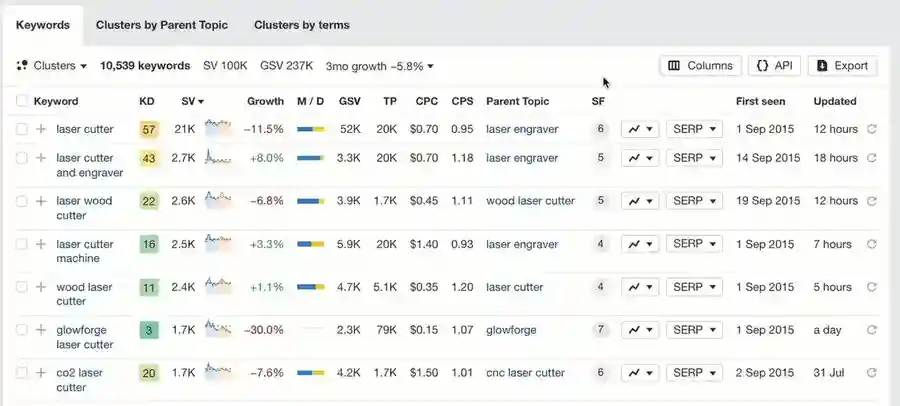900x406 pixels.
Task: Open SERP dropdown for laser cutter
Action: pos(694,129)
